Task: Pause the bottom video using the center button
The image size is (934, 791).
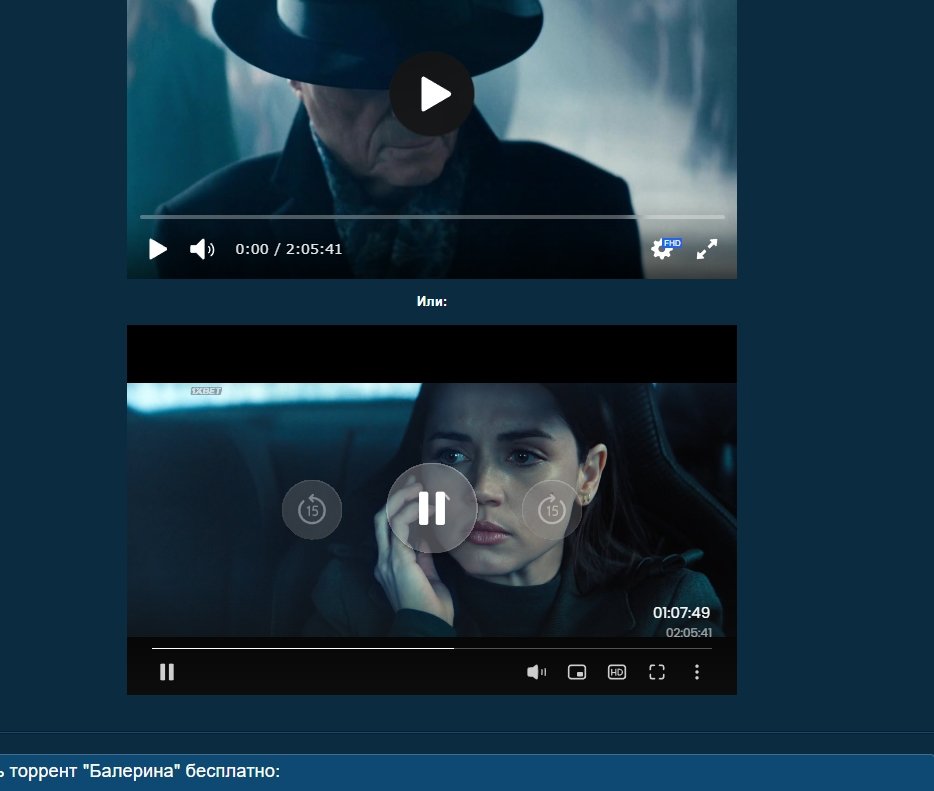Action: click(x=432, y=508)
